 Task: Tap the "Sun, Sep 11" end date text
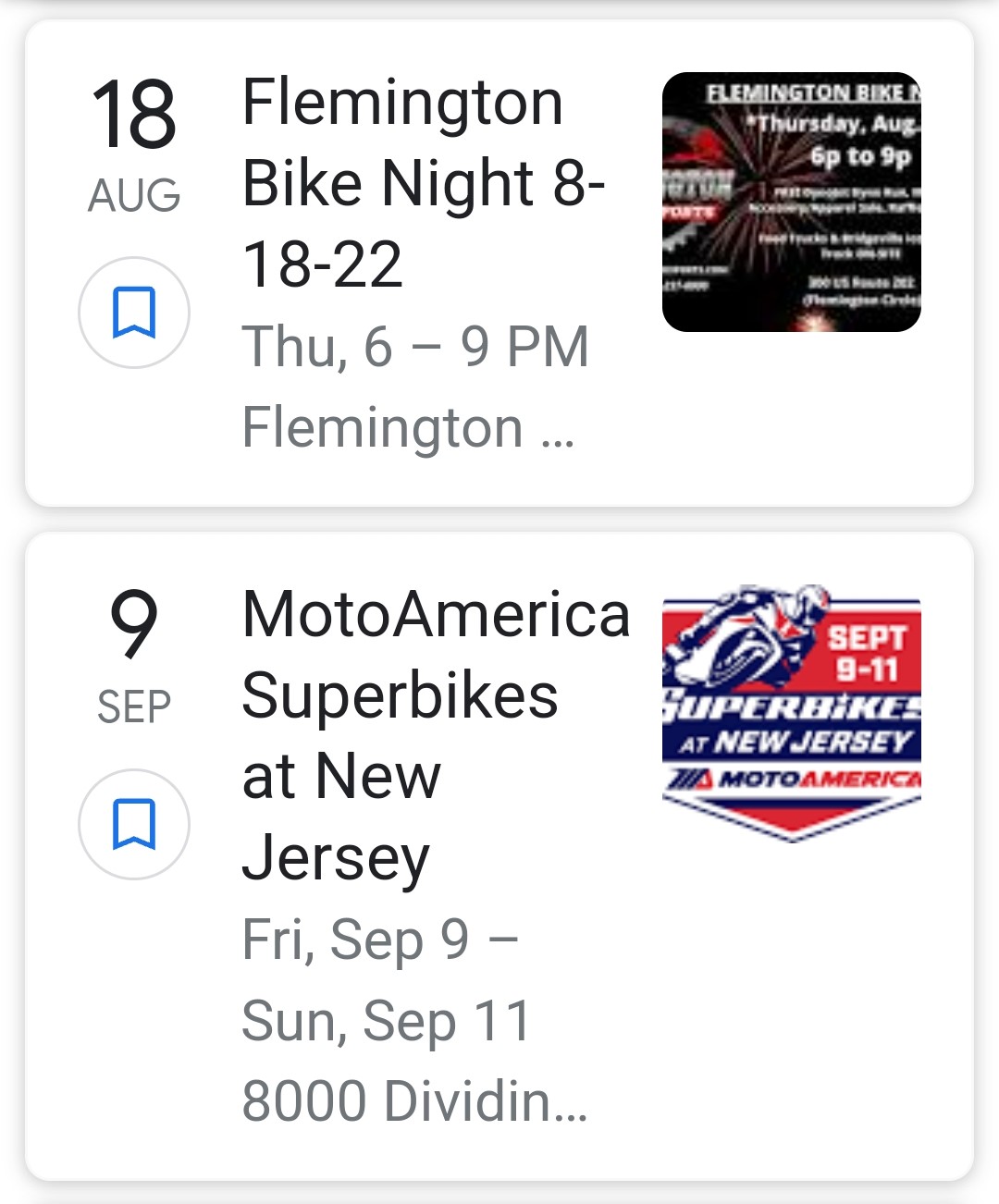[x=387, y=1021]
